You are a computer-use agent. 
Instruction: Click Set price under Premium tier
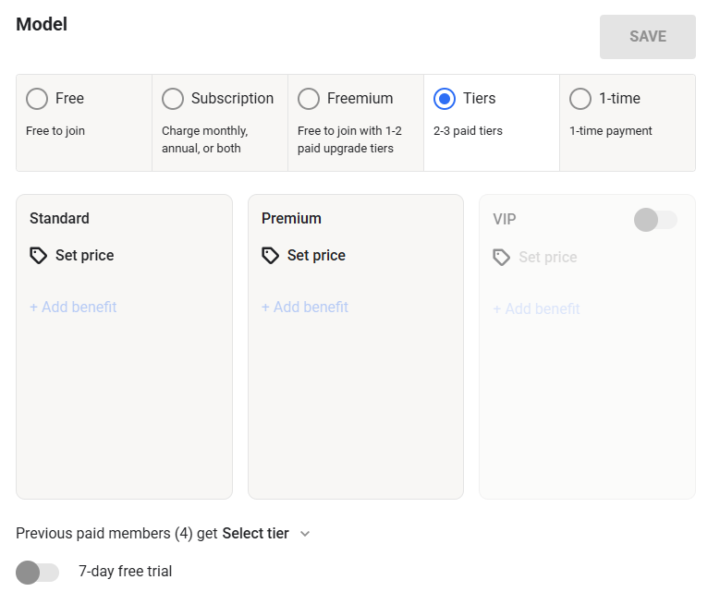[x=316, y=256]
